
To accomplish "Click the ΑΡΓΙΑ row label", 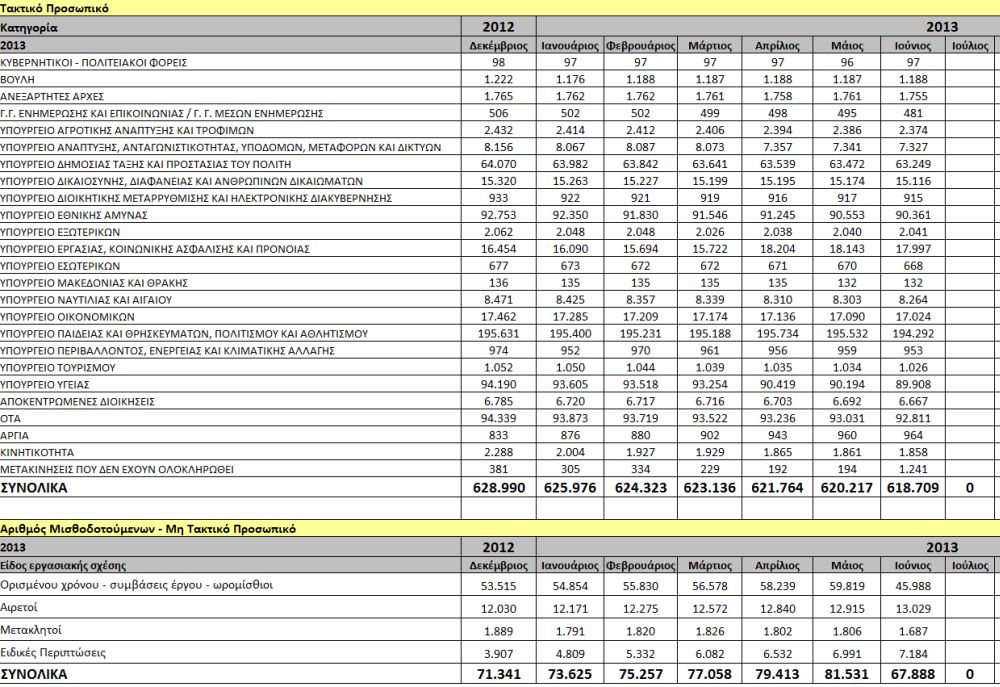I will 16,436.
